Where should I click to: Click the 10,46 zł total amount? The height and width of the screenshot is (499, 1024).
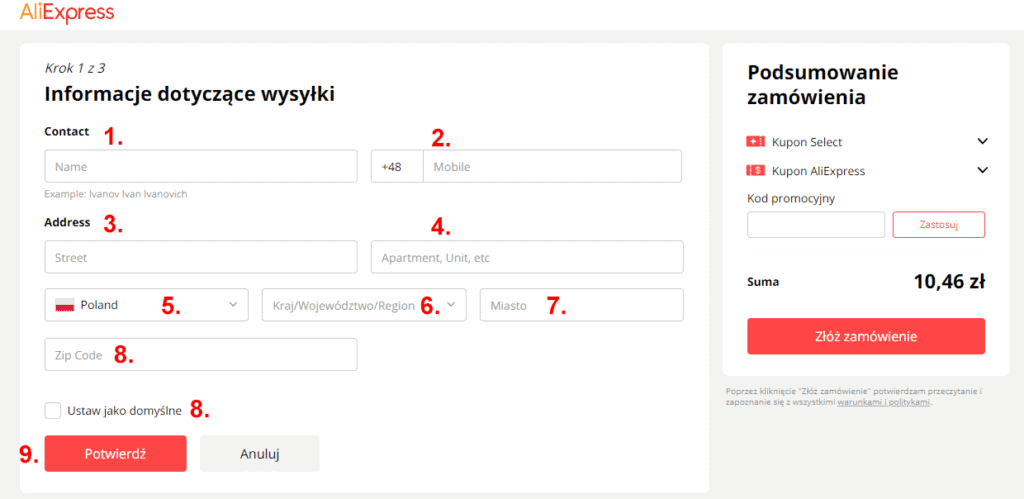pyautogui.click(x=949, y=282)
